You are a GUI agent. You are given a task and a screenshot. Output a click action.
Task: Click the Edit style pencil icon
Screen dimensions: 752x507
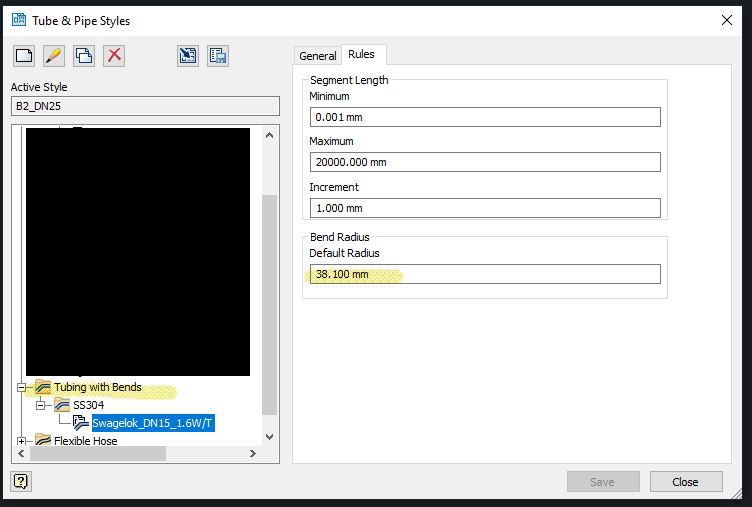[54, 56]
